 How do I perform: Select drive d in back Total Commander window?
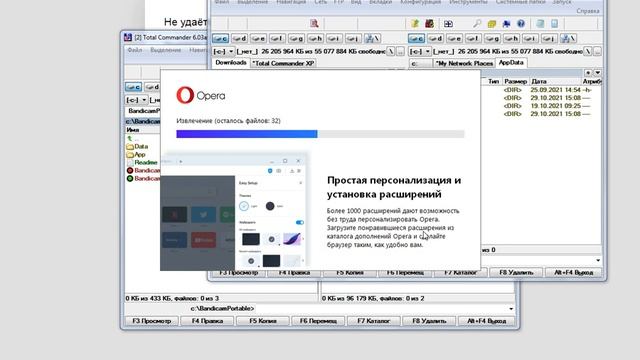[152, 87]
